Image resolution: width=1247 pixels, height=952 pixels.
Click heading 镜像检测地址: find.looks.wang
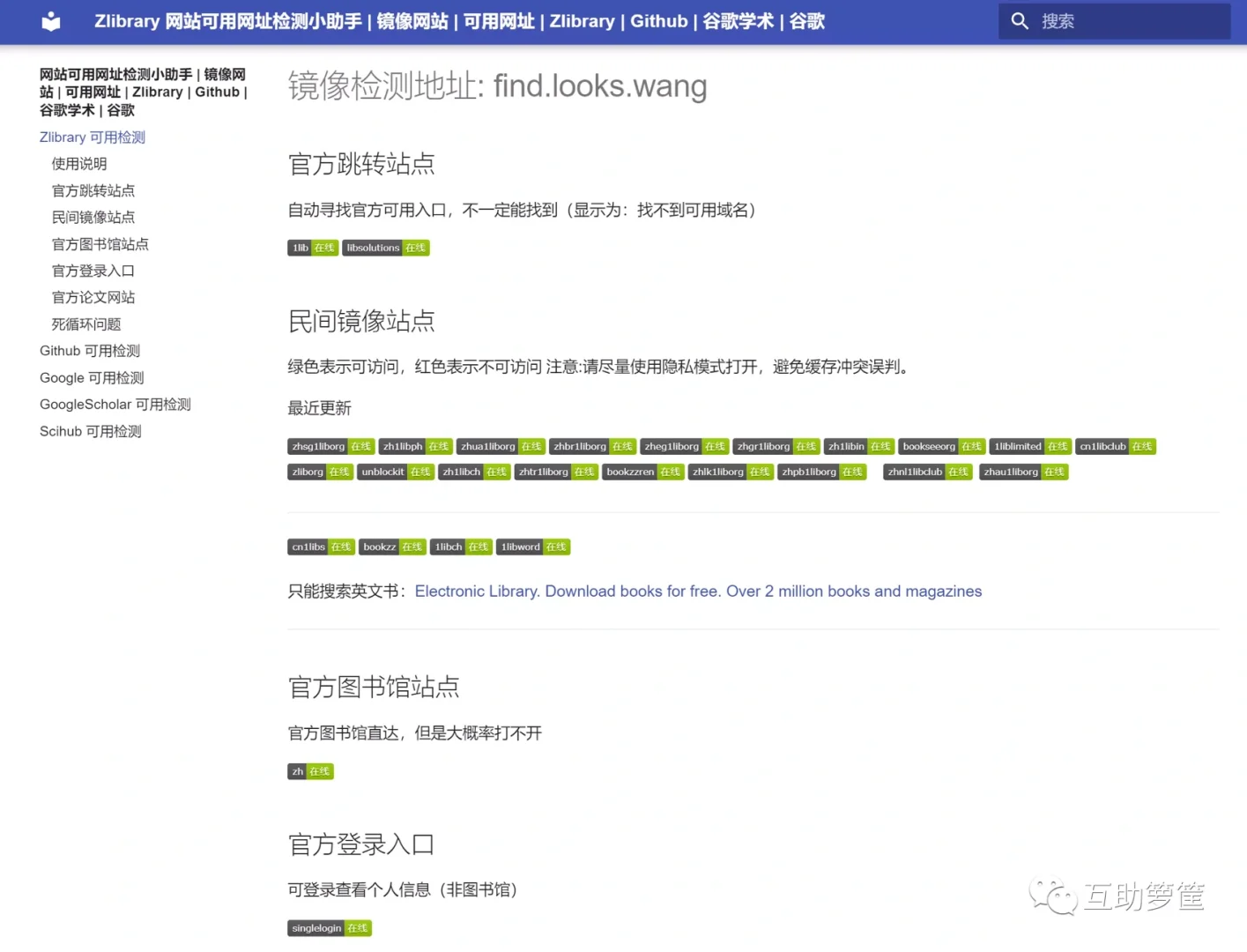click(x=498, y=86)
